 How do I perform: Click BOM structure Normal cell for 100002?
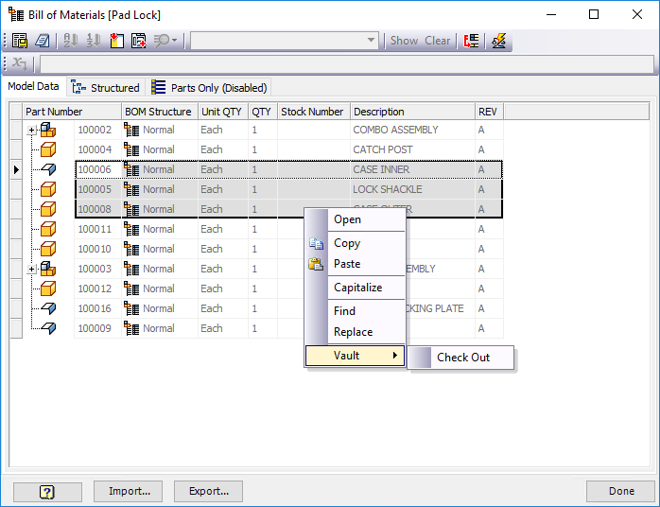tap(160, 130)
